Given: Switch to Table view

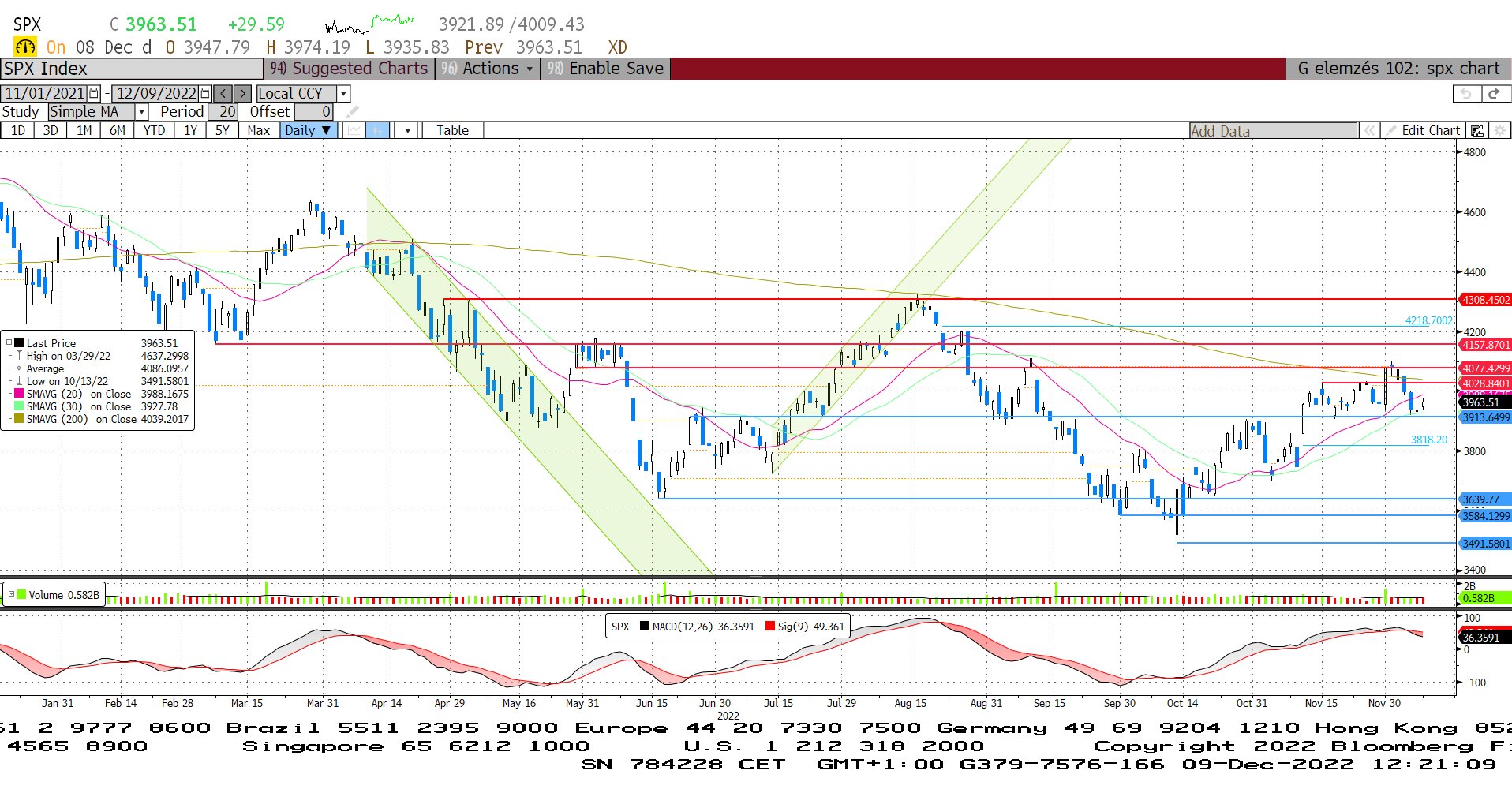Looking at the screenshot, I should pyautogui.click(x=452, y=130).
